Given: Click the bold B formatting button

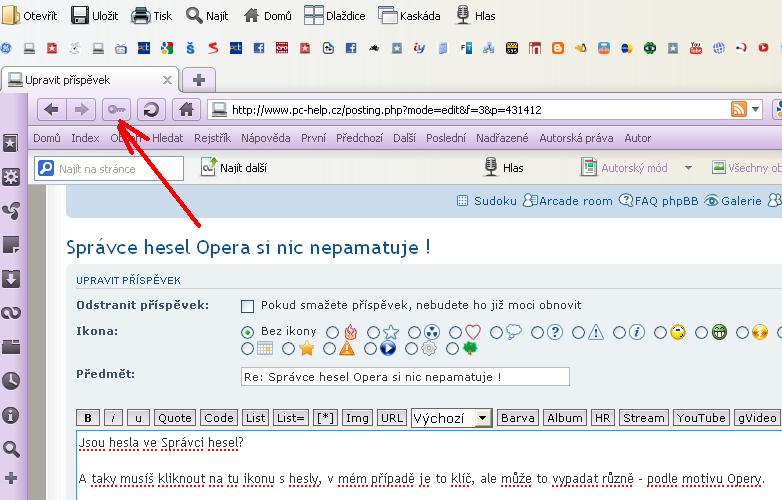Looking at the screenshot, I should coord(88,418).
